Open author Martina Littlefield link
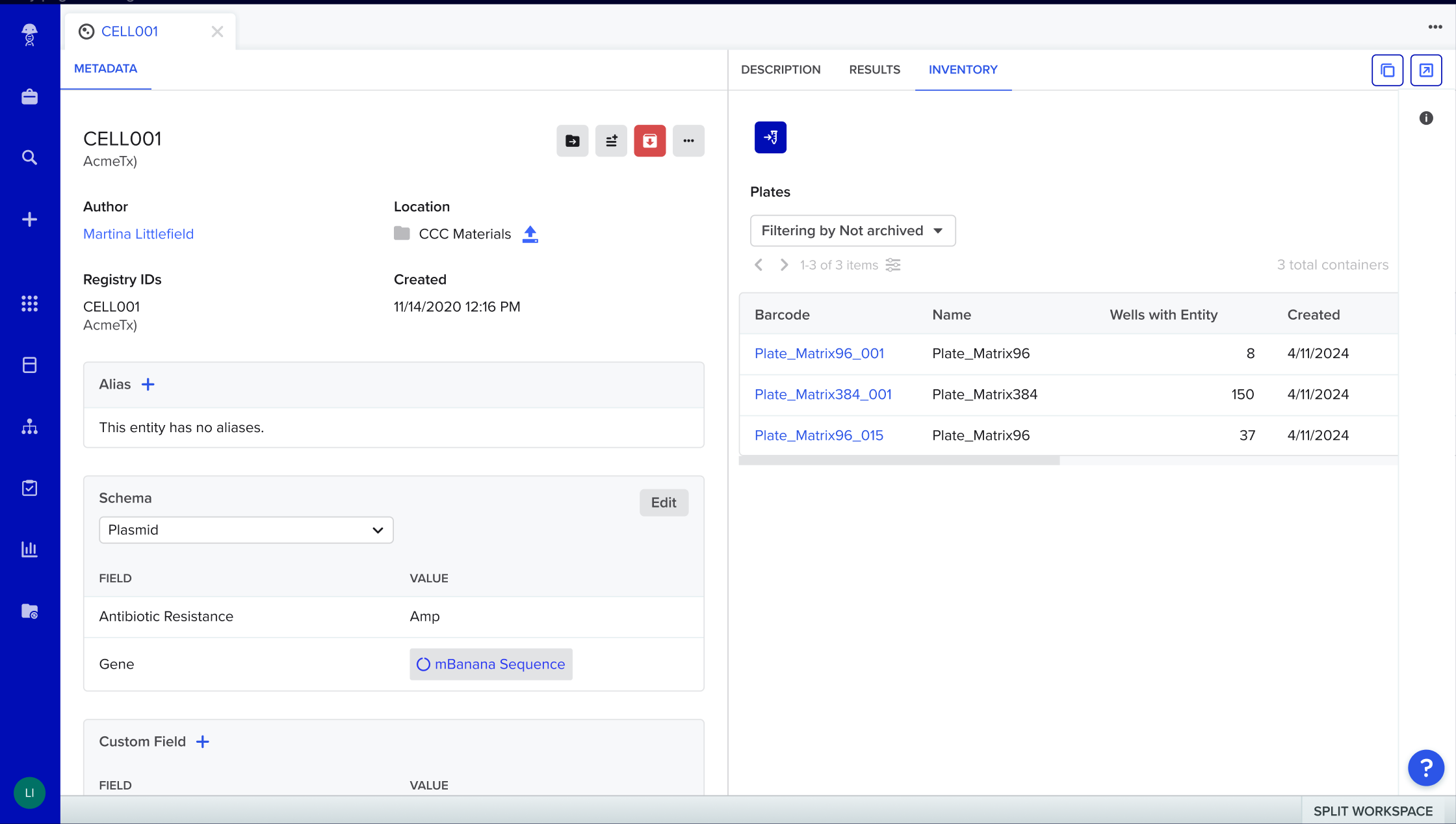 138,234
